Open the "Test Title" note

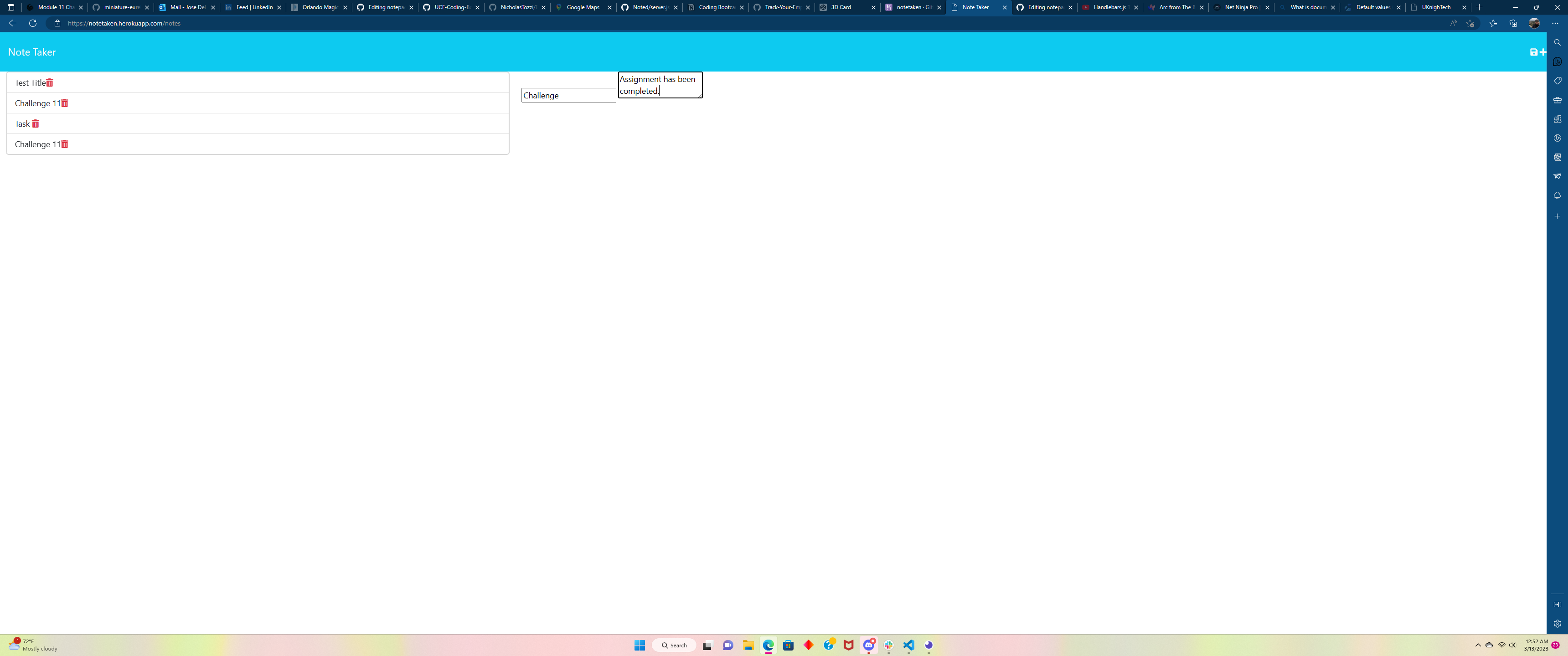pyautogui.click(x=29, y=82)
